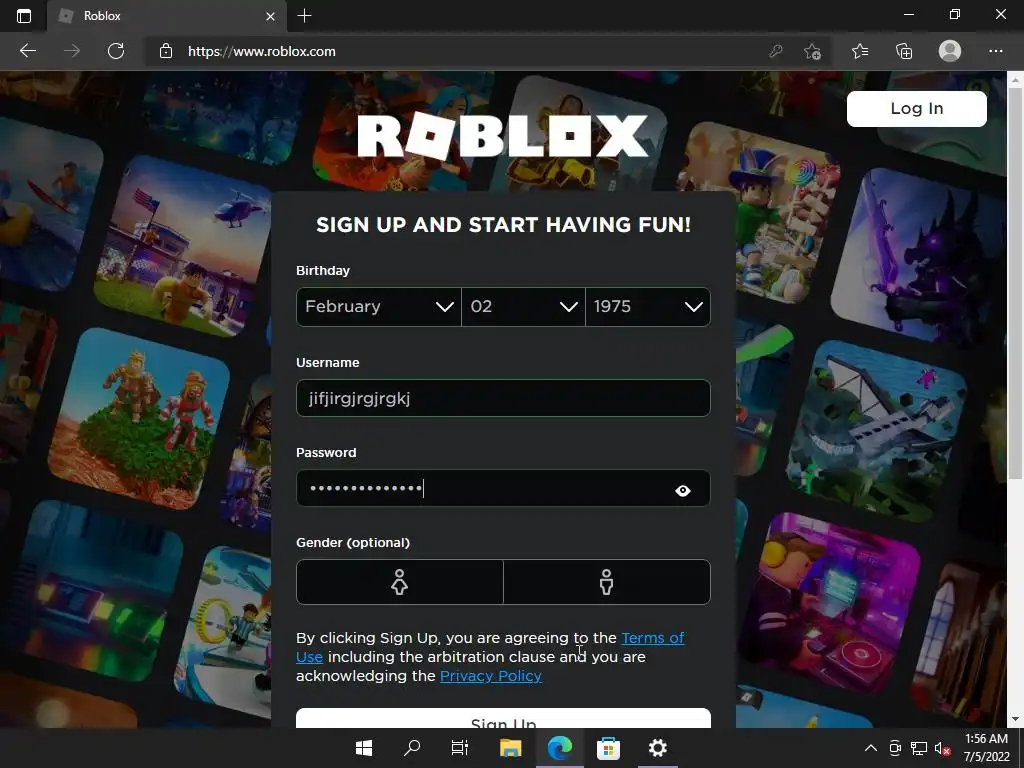This screenshot has width=1024, height=768.
Task: Show password with the eye icon
Action: 682,490
